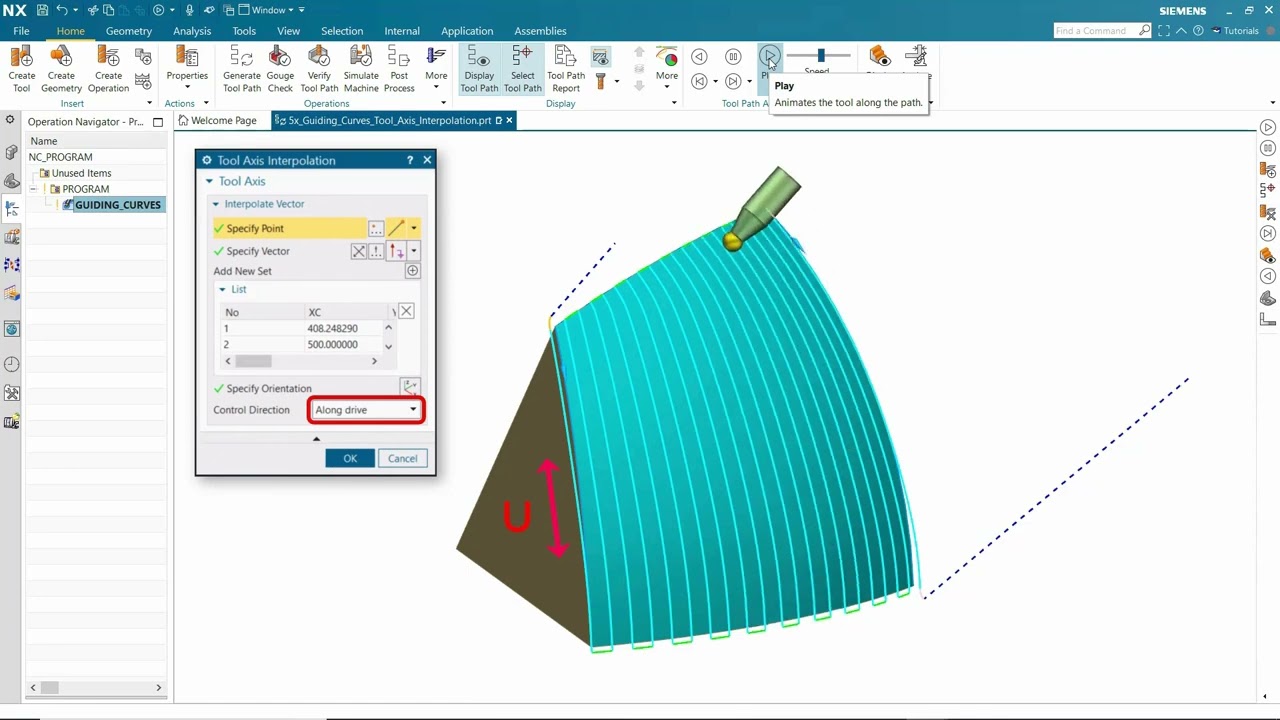Image resolution: width=1280 pixels, height=720 pixels.
Task: Open the point dialog icon beside Specify Point
Action: [375, 228]
